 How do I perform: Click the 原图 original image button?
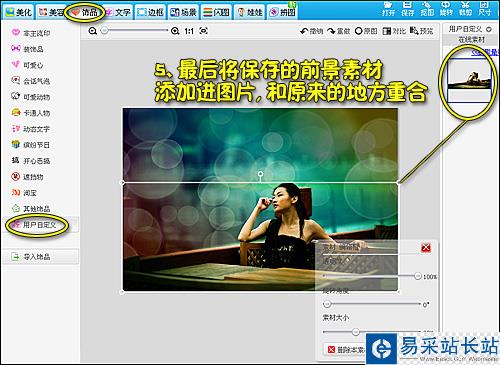pyautogui.click(x=366, y=31)
